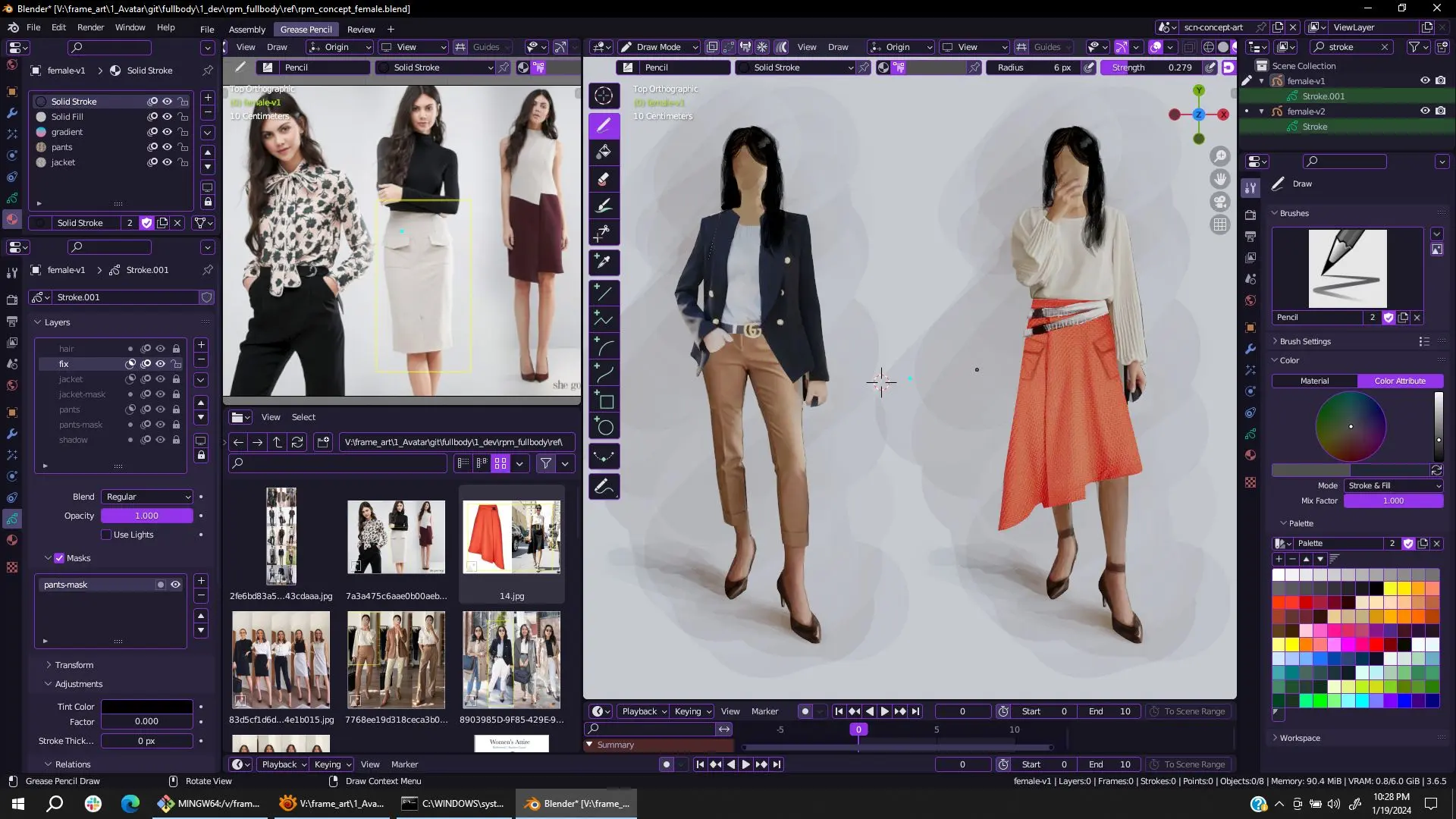Open the Render menu

coord(90,27)
